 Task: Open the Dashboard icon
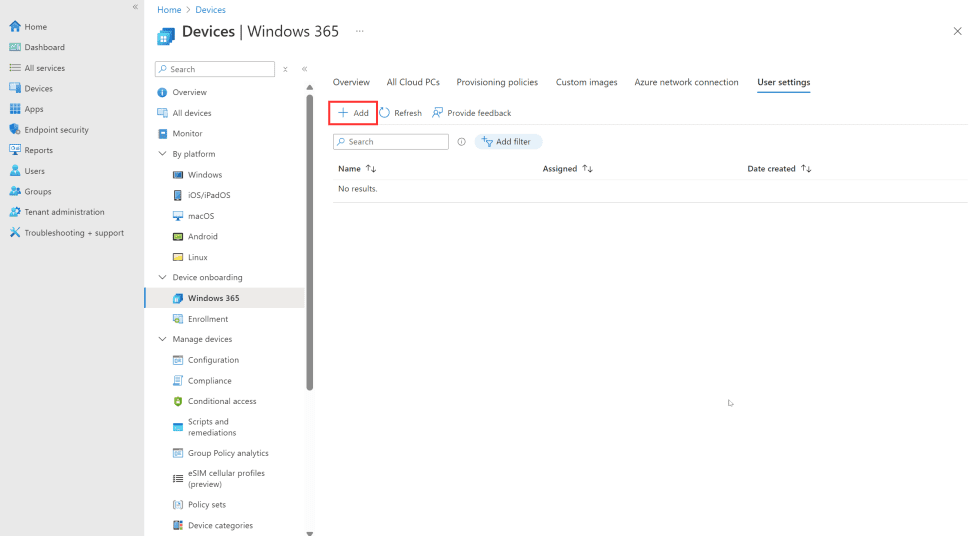[x=15, y=47]
